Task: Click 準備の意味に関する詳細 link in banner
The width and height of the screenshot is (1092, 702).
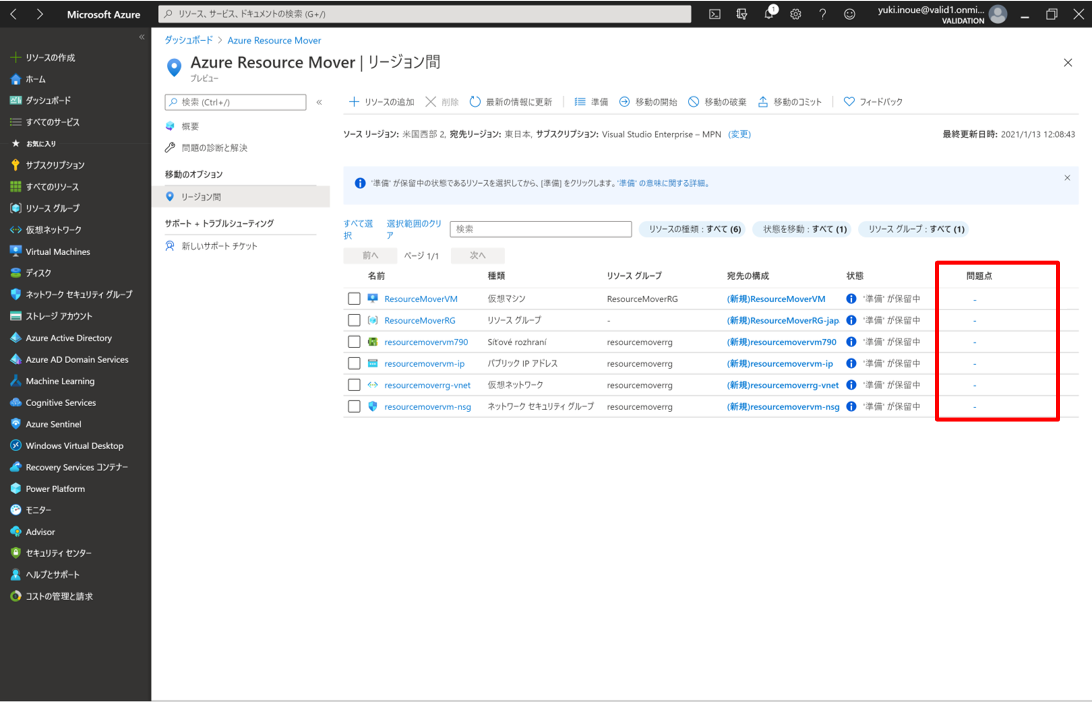Action: pos(662,183)
